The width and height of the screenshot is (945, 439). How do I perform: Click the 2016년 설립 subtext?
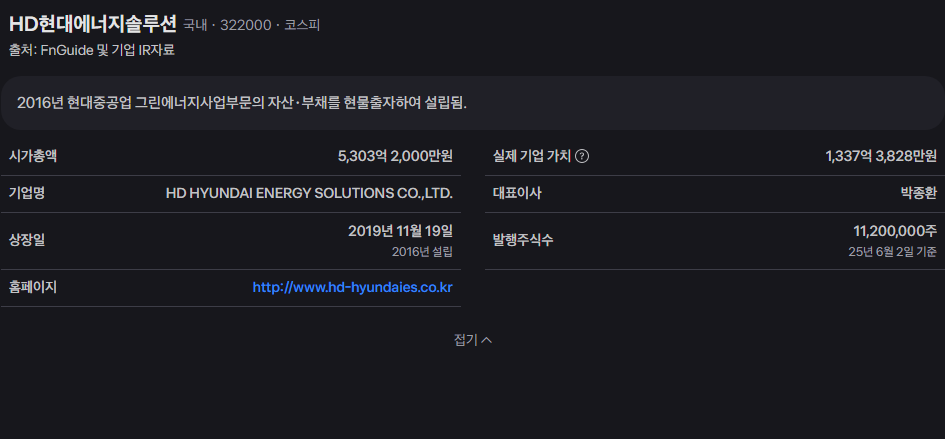tap(422, 251)
